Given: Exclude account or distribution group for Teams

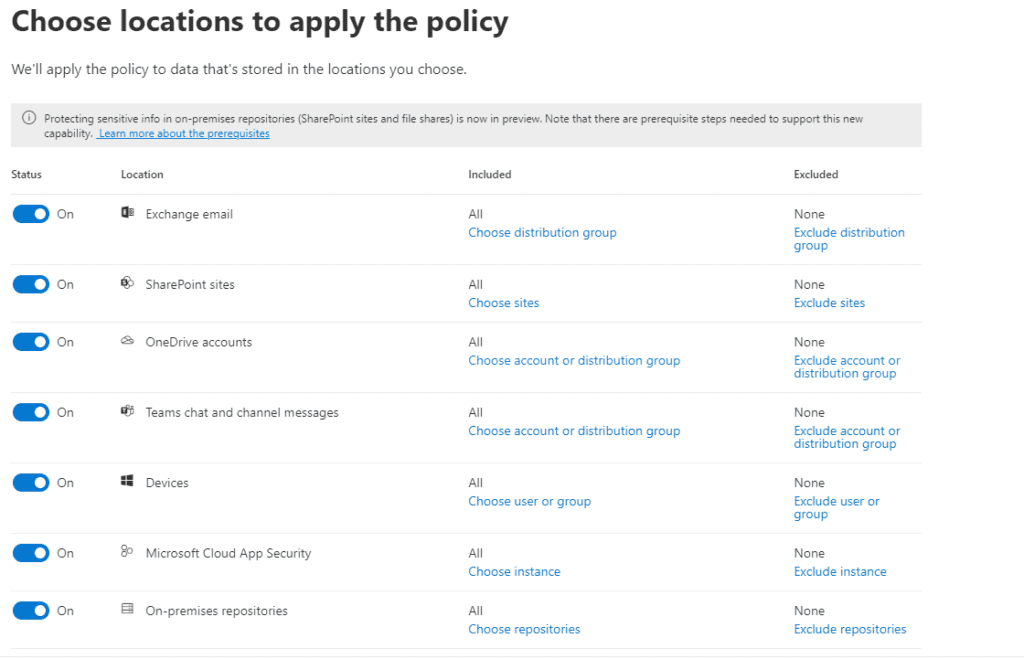Looking at the screenshot, I should pyautogui.click(x=847, y=438).
